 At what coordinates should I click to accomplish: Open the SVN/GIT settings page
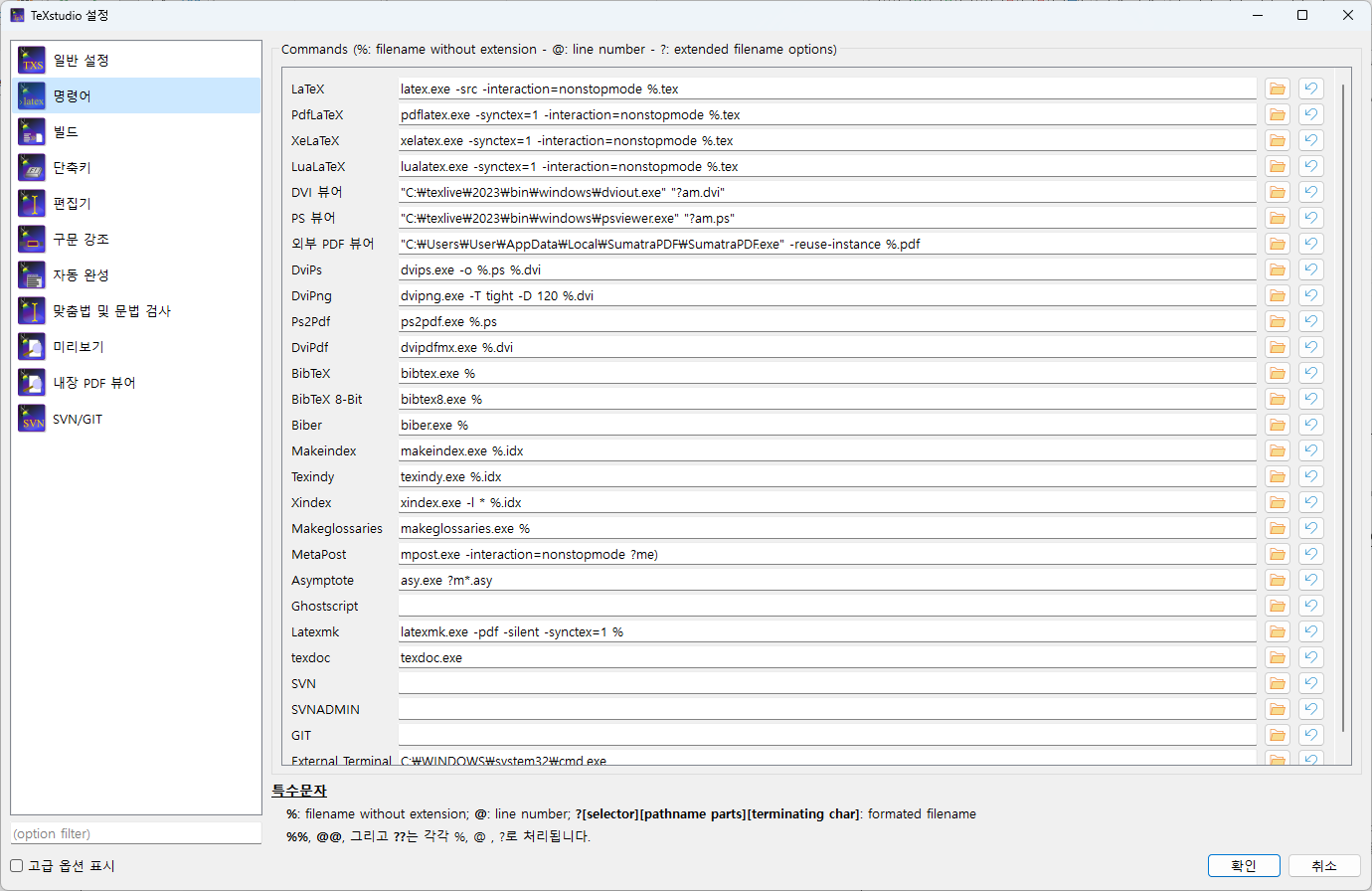point(136,419)
